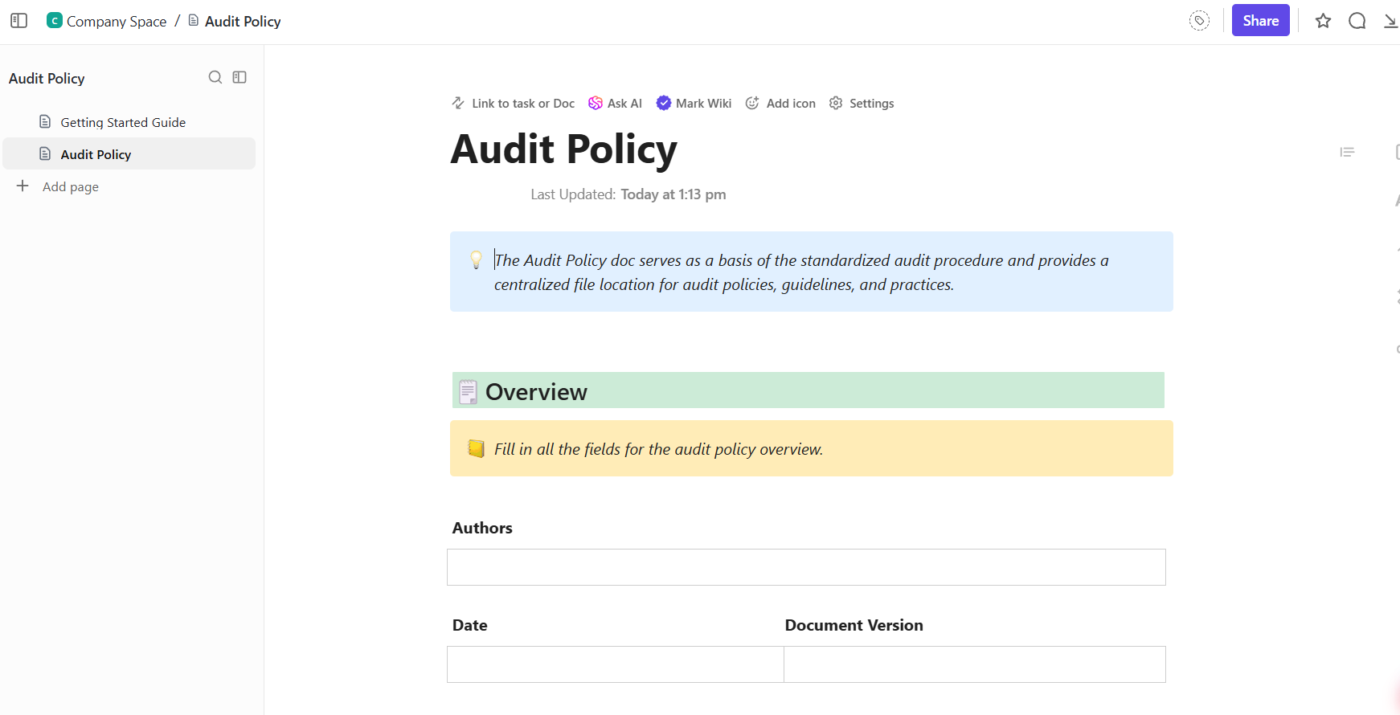1400x715 pixels.
Task: Click 'Fill in all the fields' text
Action: pos(658,449)
